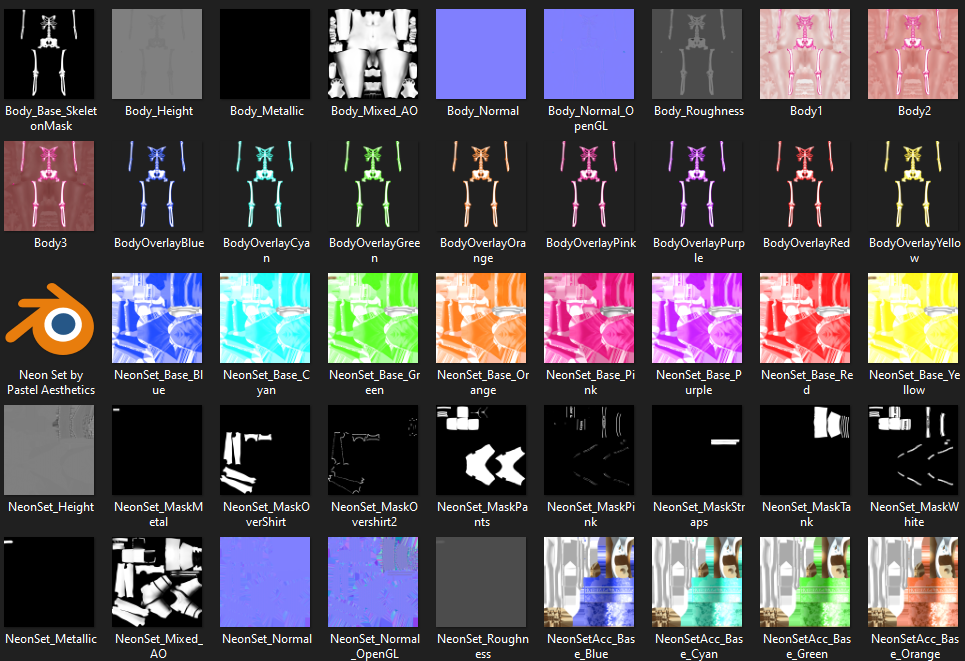Screen dimensions: 965x661
Task: Click the "NeonSet_Roughness" file name label
Action: (482, 646)
